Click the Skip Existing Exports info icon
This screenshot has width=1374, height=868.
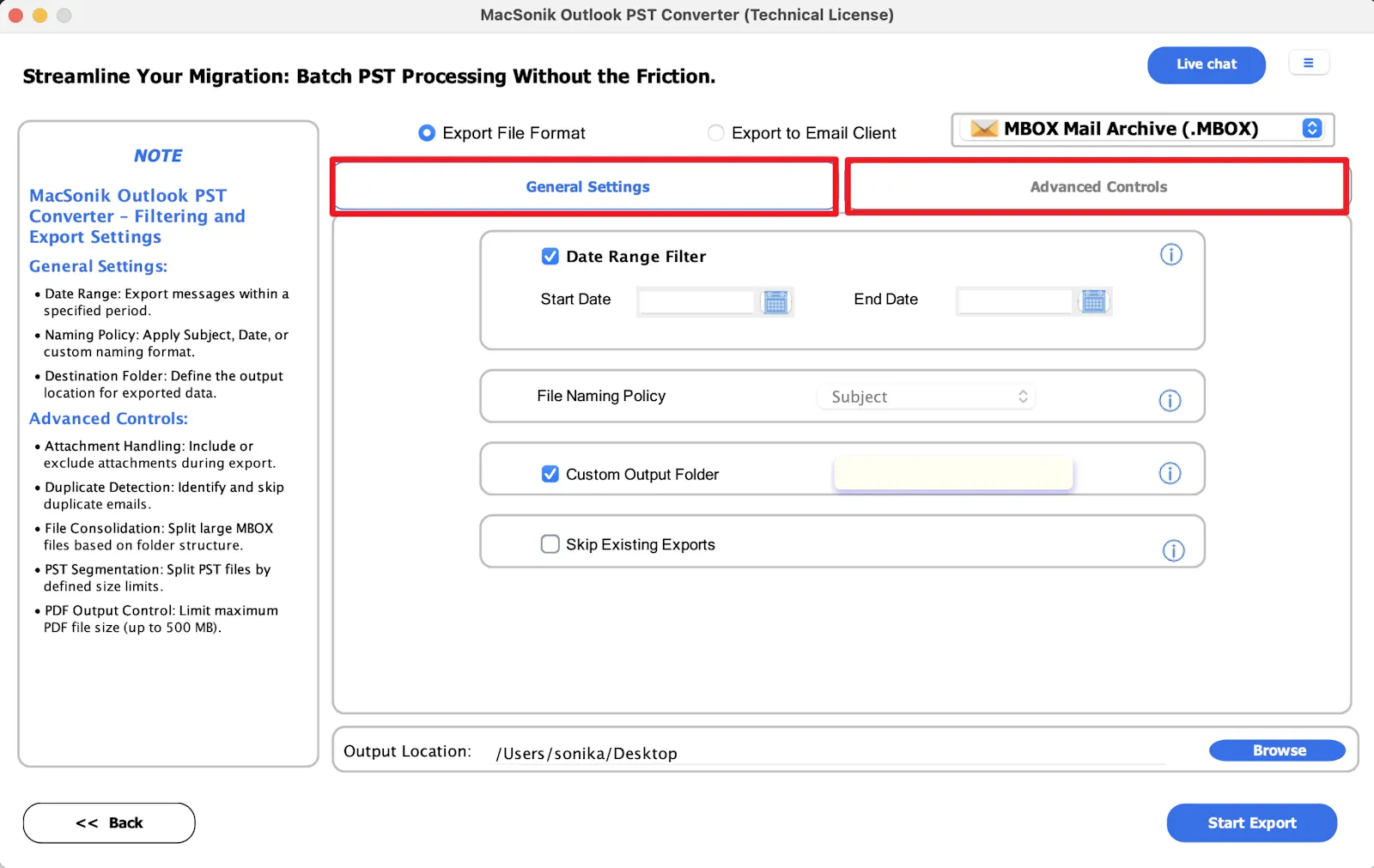tap(1173, 550)
